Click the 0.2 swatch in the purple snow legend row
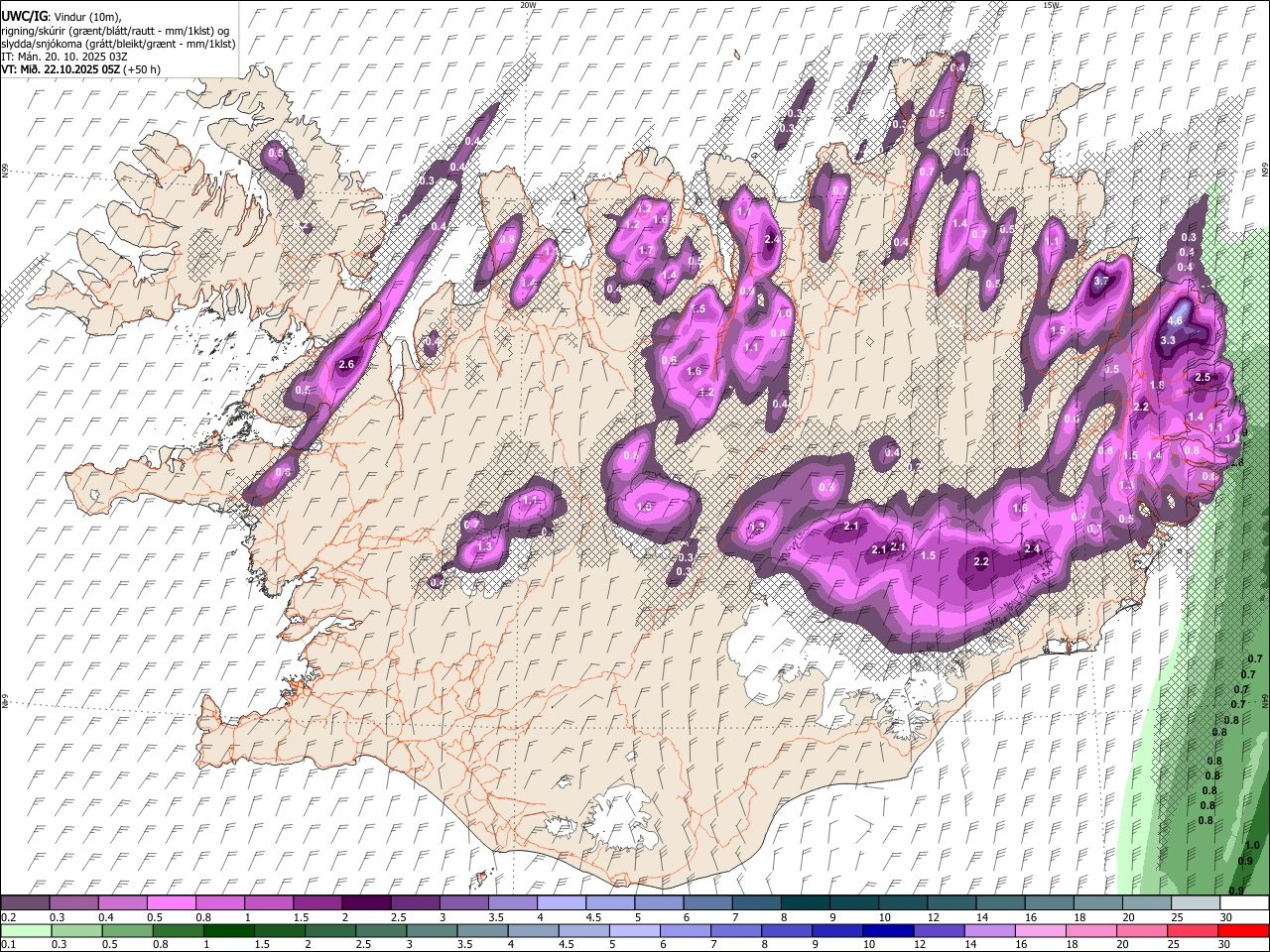The image size is (1270, 952). click(x=25, y=903)
